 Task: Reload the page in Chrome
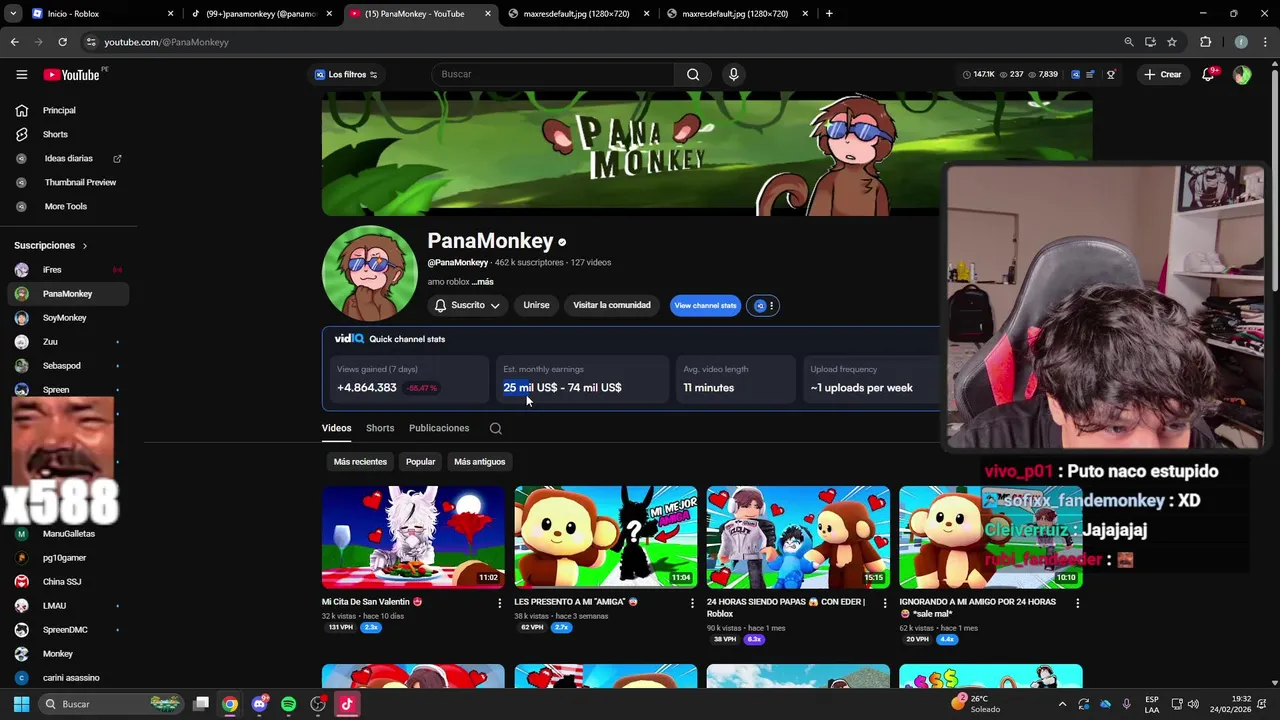[x=62, y=42]
